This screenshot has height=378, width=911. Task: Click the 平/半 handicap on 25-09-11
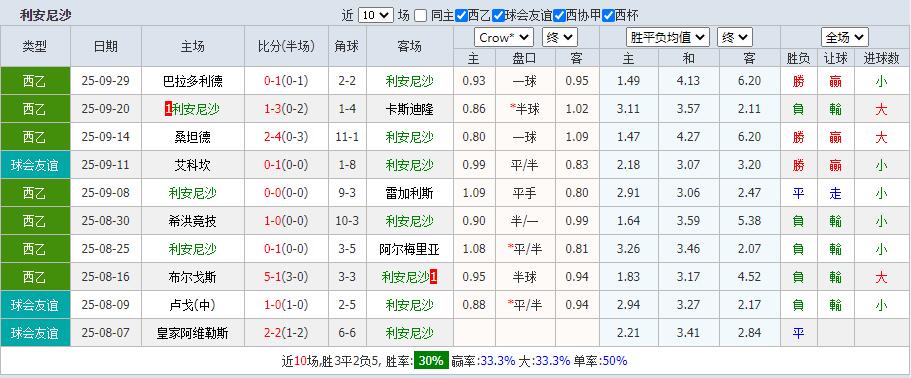click(x=525, y=165)
